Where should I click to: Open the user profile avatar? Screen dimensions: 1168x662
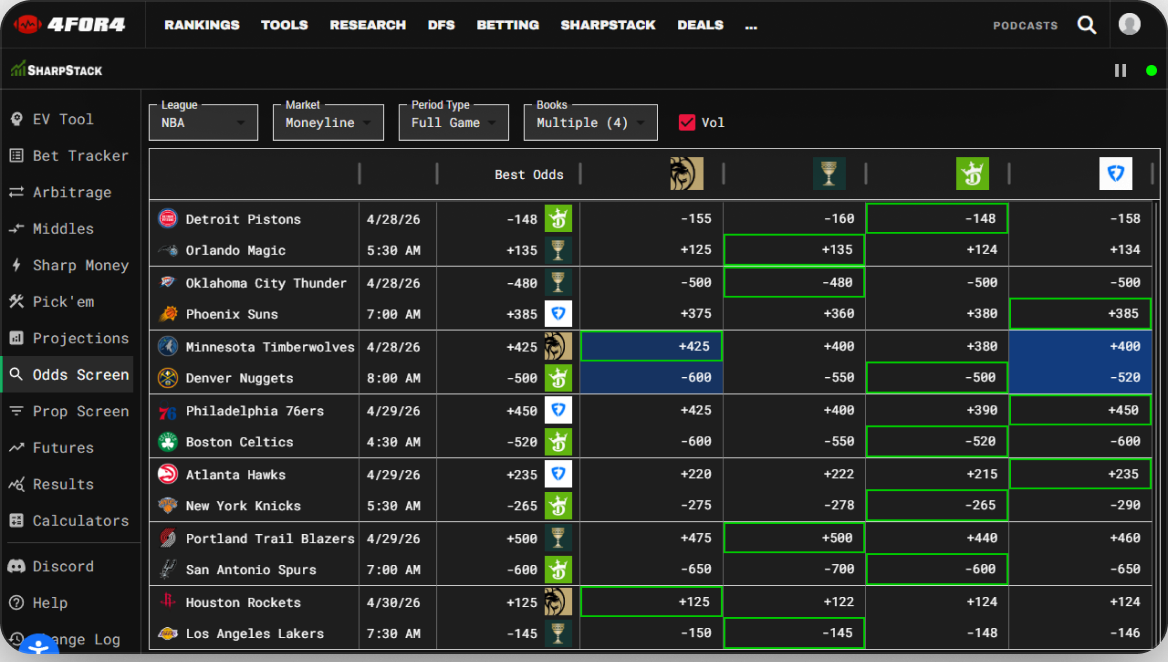(1129, 25)
